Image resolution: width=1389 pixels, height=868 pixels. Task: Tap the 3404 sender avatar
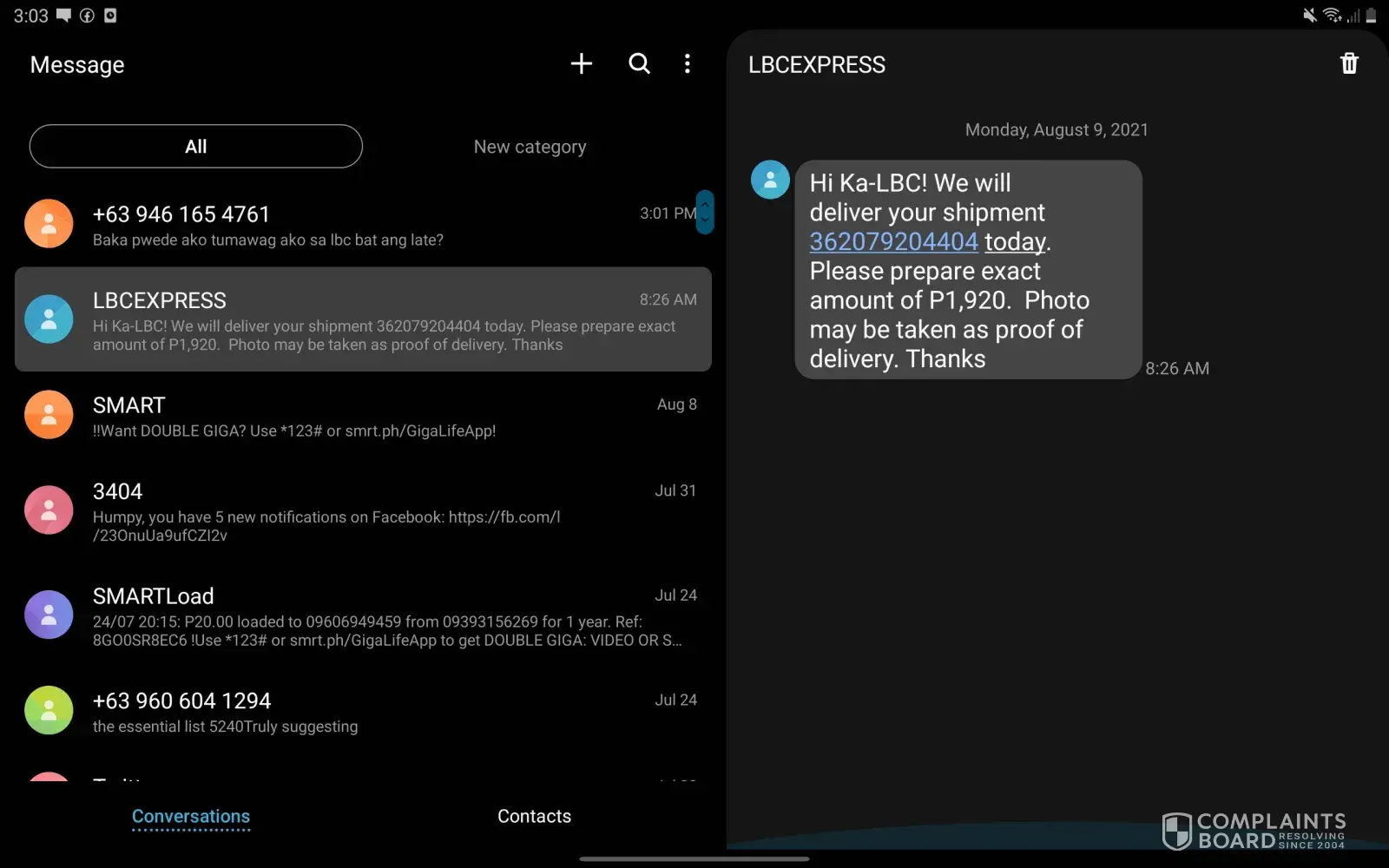point(49,510)
